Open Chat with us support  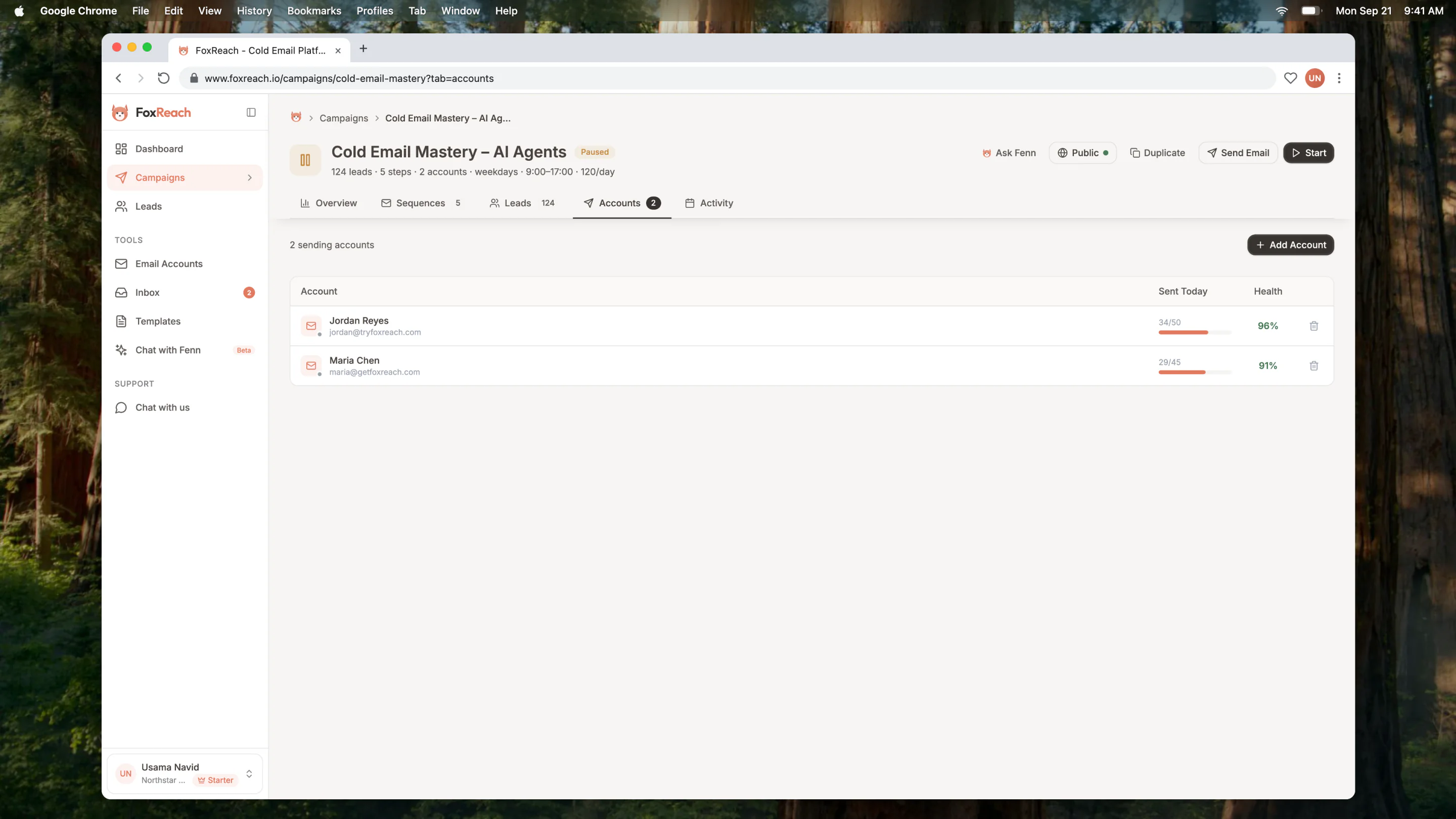[185, 407]
